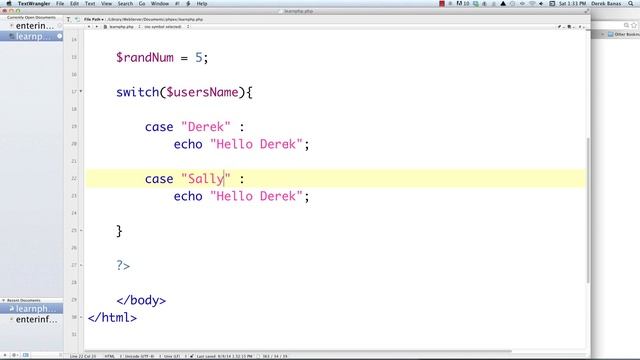This screenshot has width=640, height=360.
Task: Click the ?> closing PHP tag
Action: pos(123,266)
